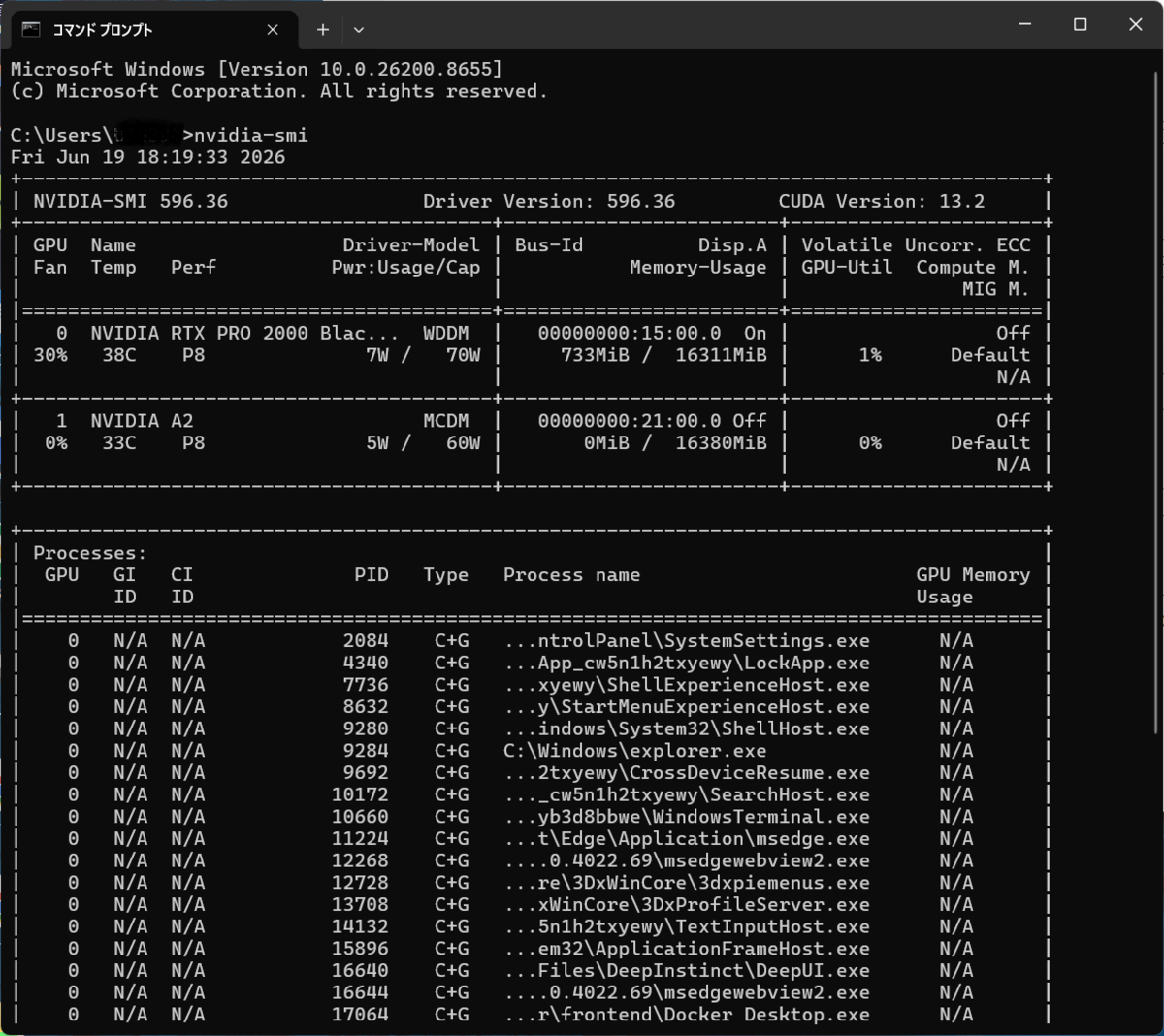Image resolution: width=1164 pixels, height=1036 pixels.
Task: Click the 1% GPU utilization value
Action: coord(870,355)
